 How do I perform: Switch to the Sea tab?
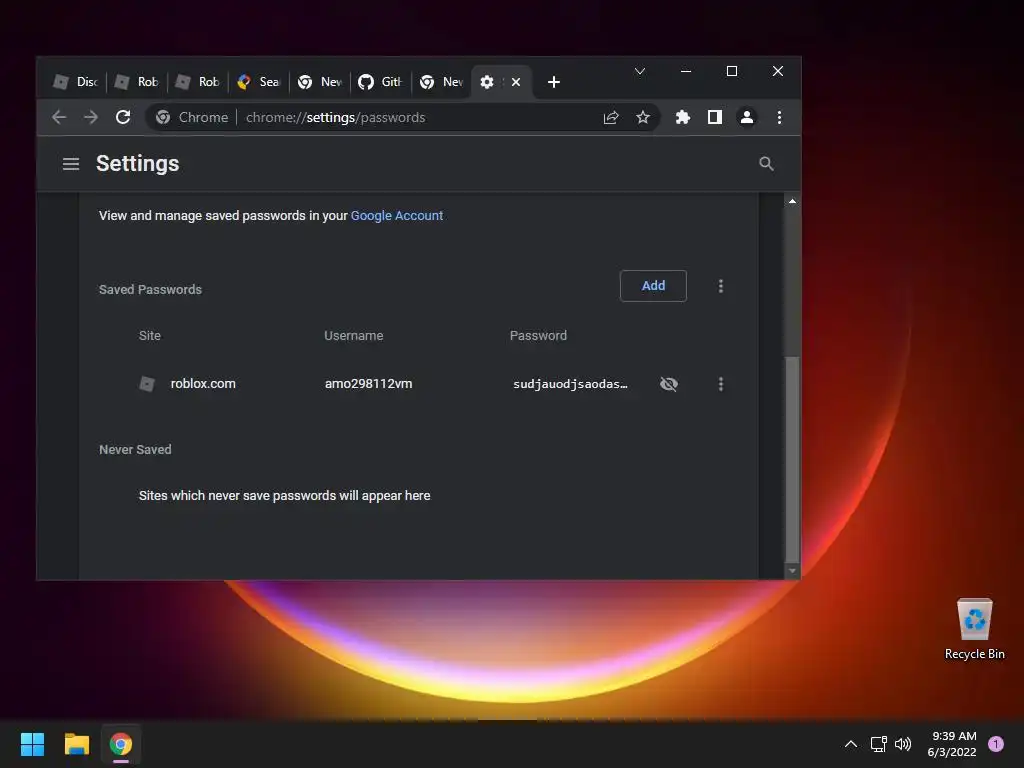coord(259,82)
